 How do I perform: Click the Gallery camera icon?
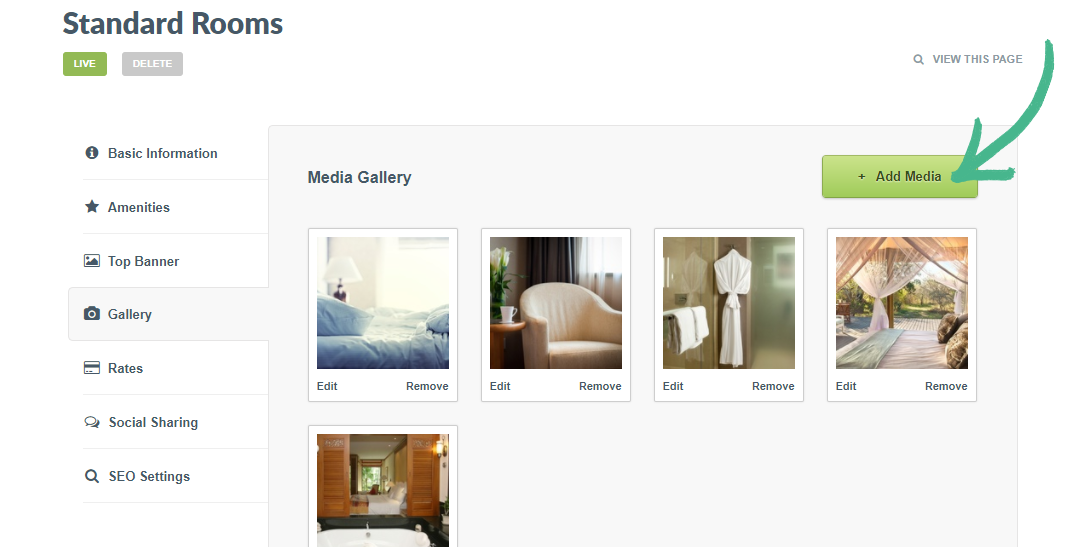coord(91,313)
